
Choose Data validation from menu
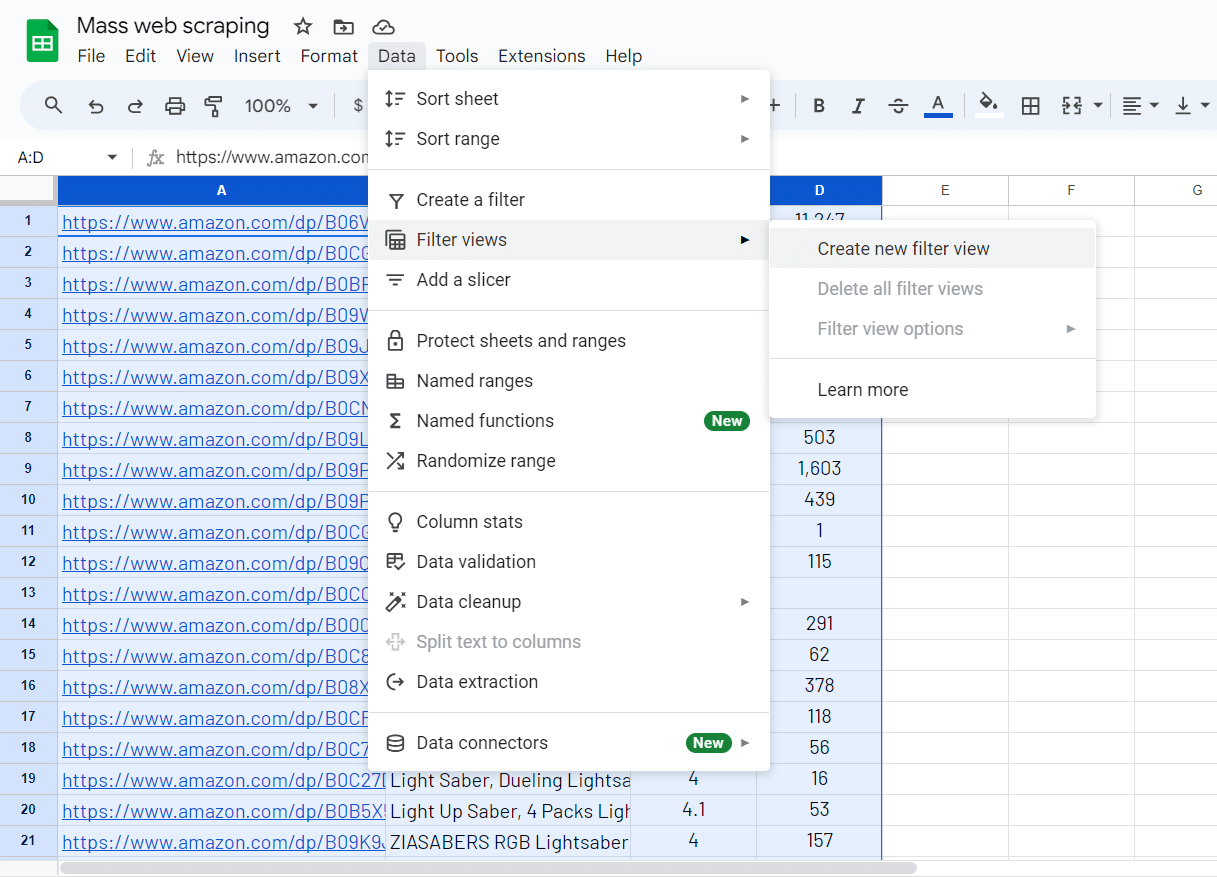[476, 562]
